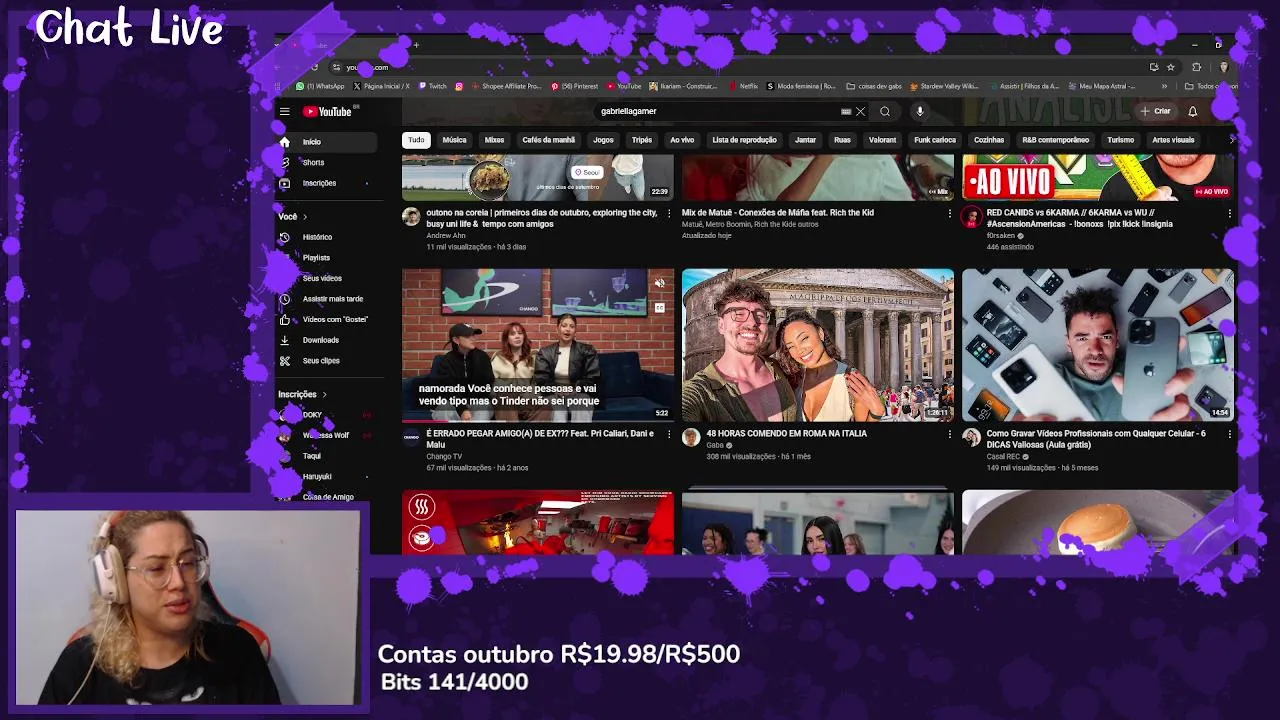Open Assistir mais tarde
Screen dimensions: 1280x720
coord(332,299)
